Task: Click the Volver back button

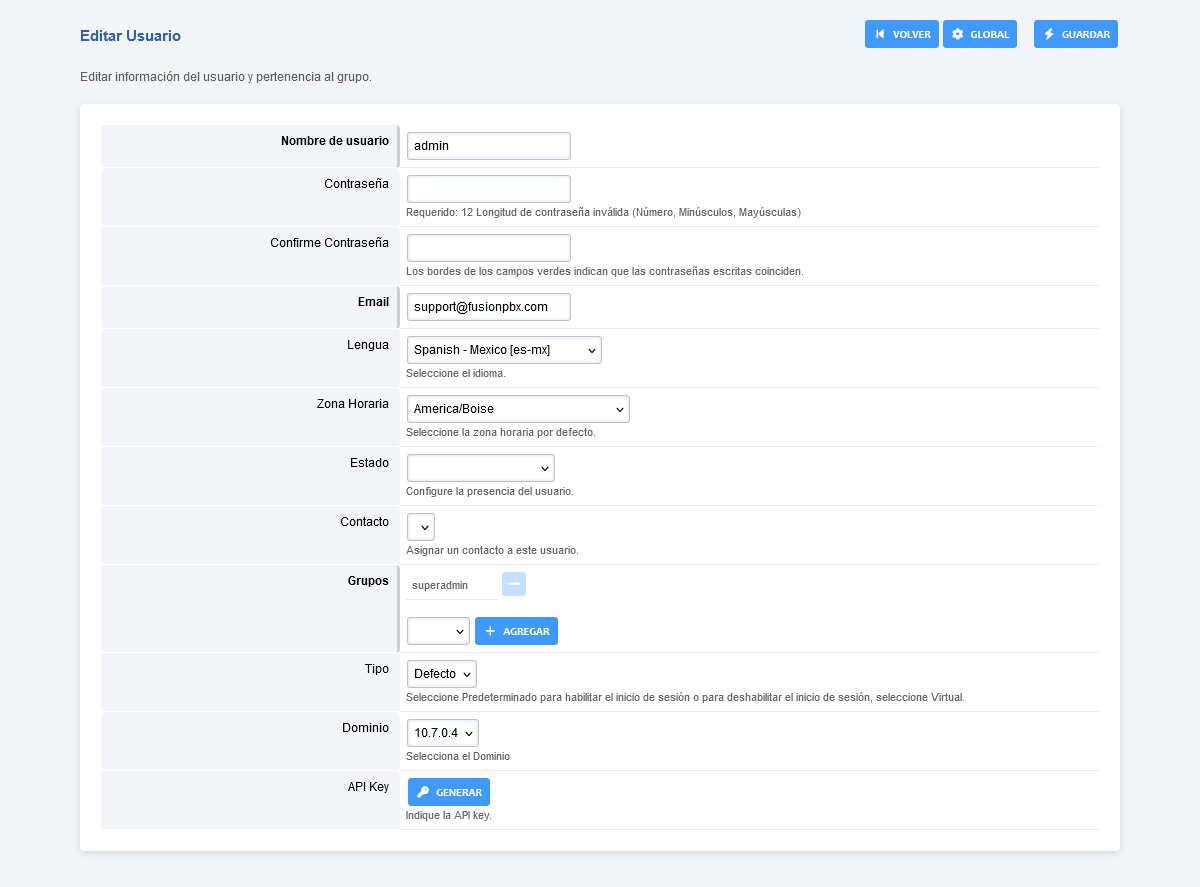Action: point(901,34)
